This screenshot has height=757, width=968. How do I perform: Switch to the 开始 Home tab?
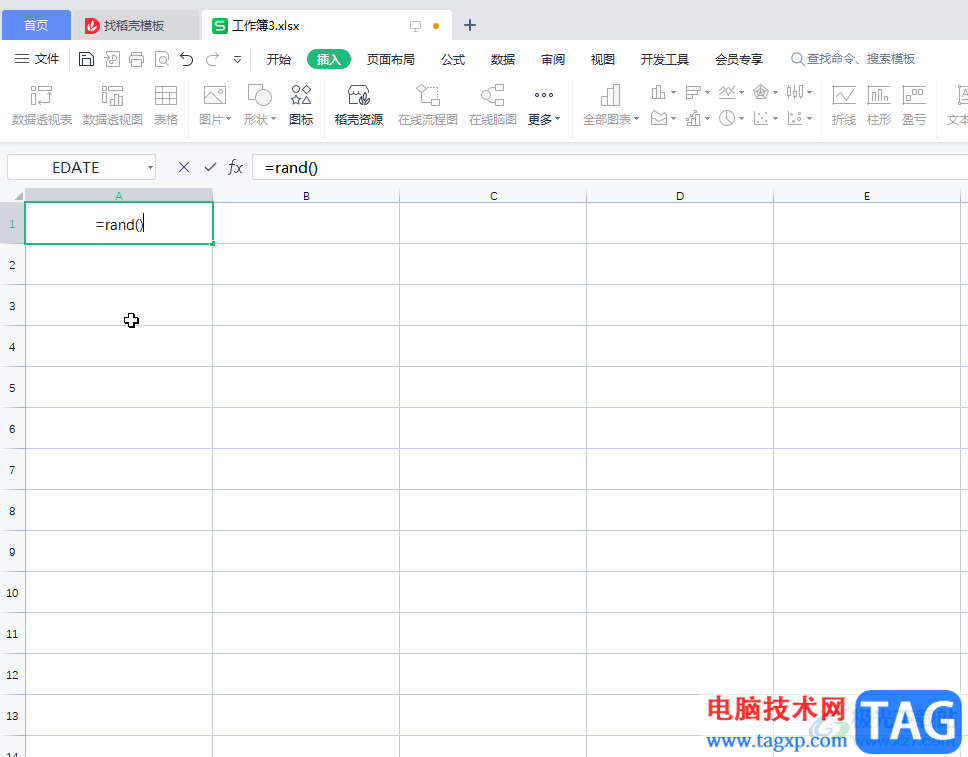coord(278,59)
